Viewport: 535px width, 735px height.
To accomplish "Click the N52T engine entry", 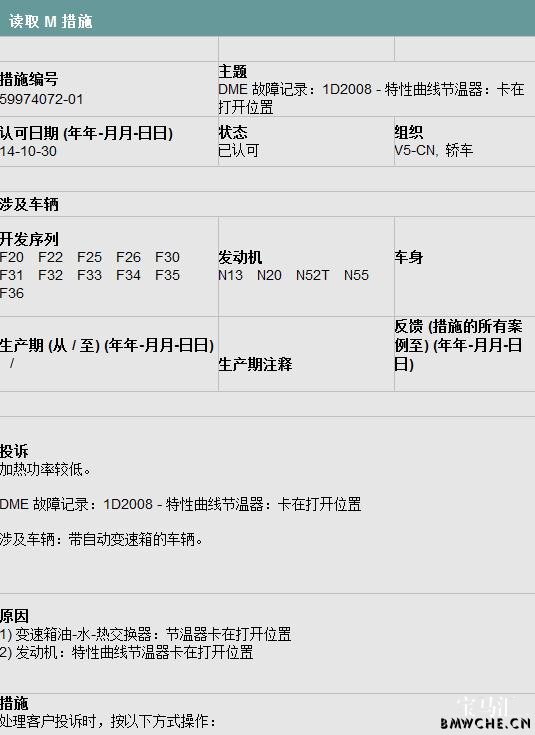I will coord(312,275).
